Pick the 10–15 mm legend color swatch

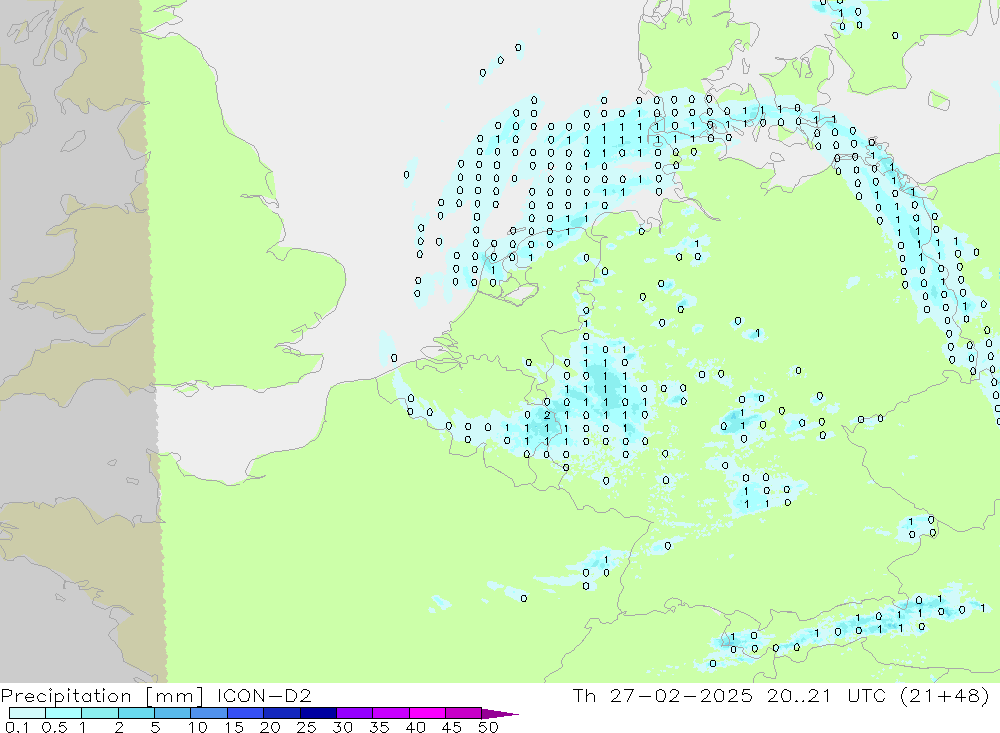209,713
